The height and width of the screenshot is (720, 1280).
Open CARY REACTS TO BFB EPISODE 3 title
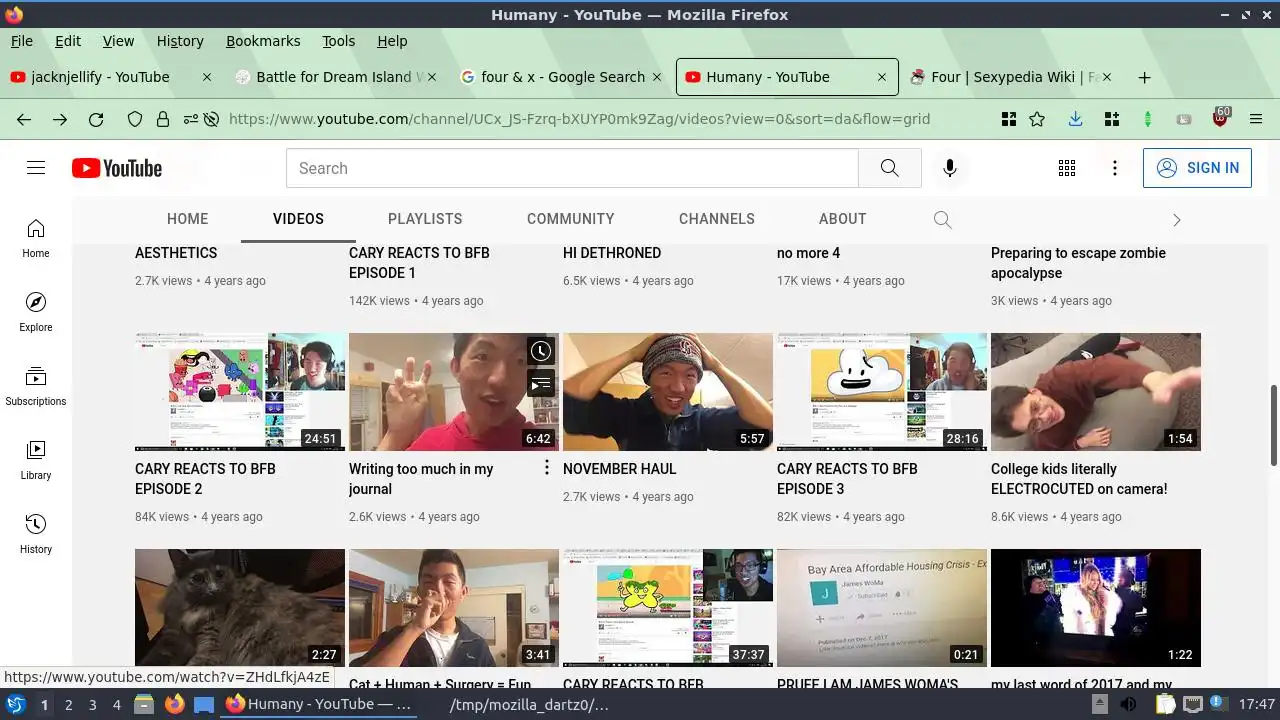[847, 479]
